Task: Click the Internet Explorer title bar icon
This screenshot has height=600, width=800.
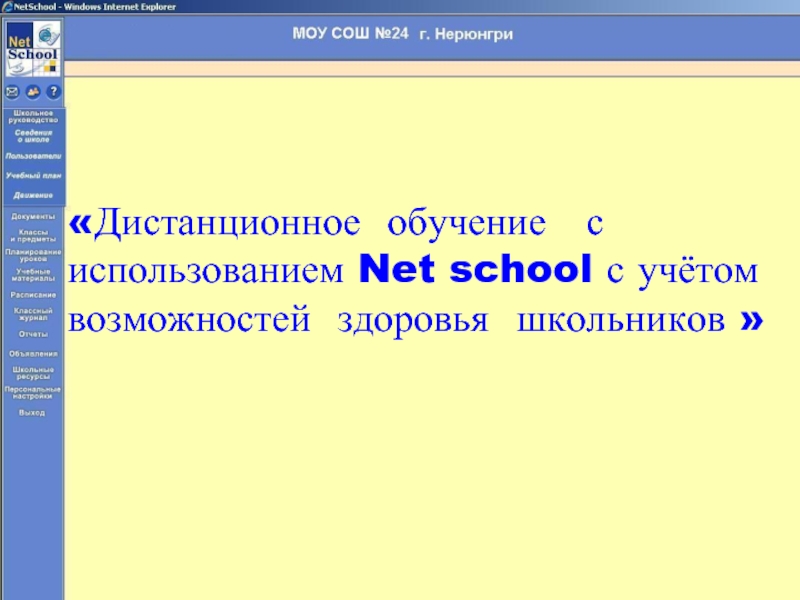Action: pyautogui.click(x=7, y=7)
